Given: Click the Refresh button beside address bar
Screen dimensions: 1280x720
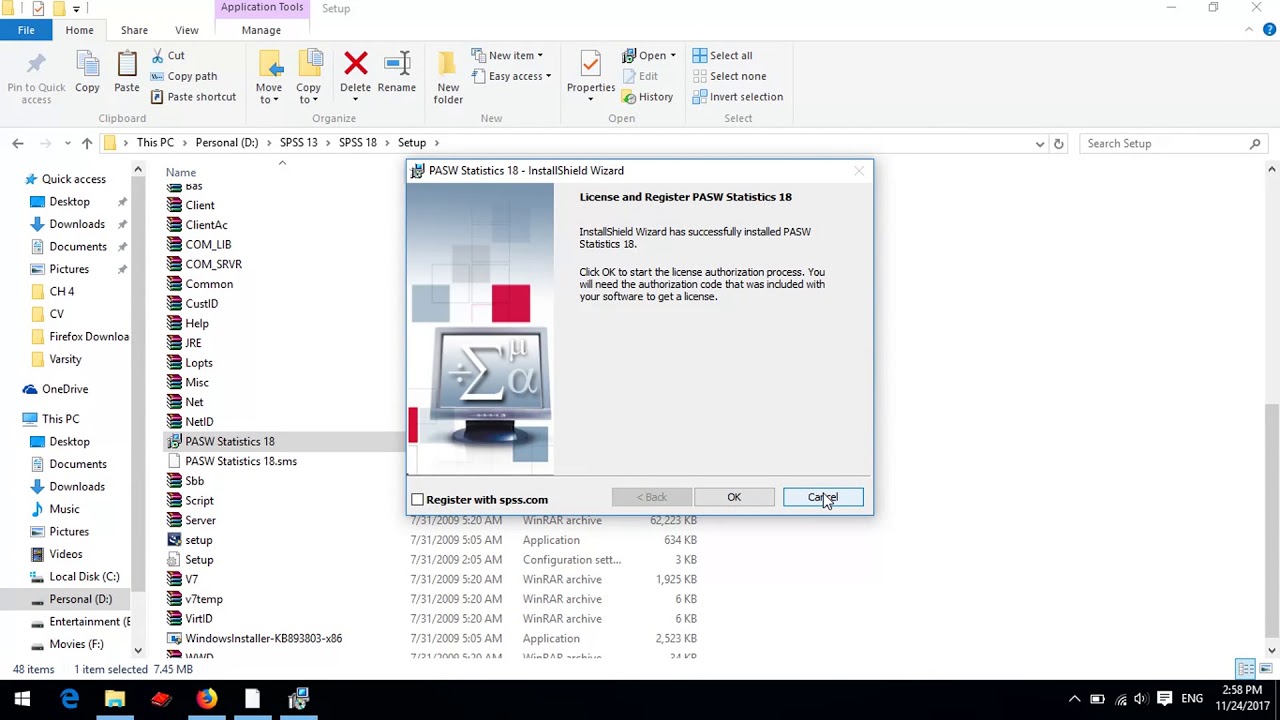Looking at the screenshot, I should click(1059, 143).
